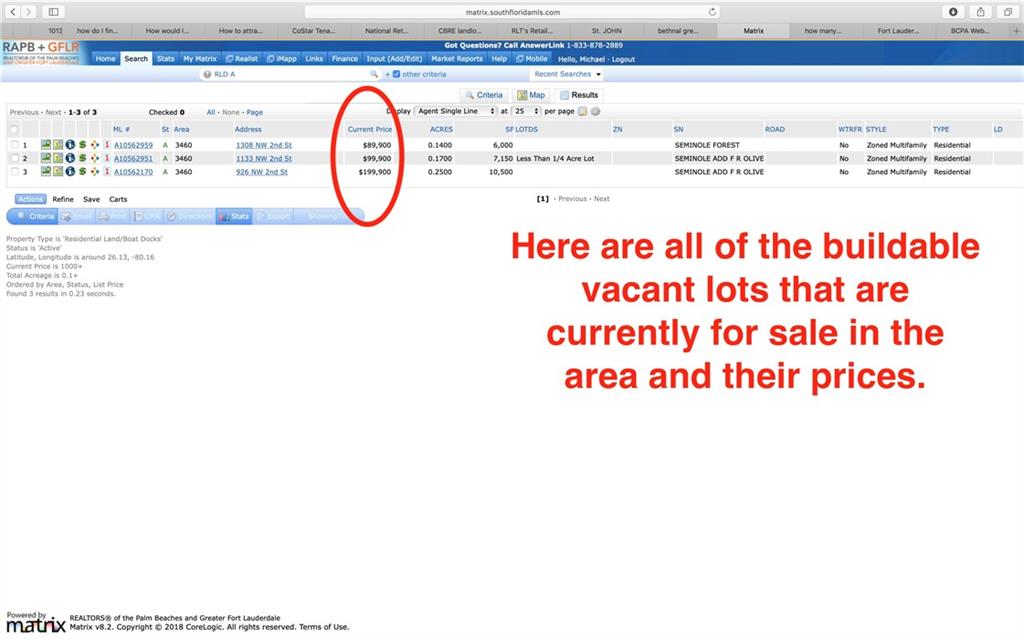Check the checkbox for listing row 1
The height and width of the screenshot is (639, 1024).
pyautogui.click(x=14, y=146)
